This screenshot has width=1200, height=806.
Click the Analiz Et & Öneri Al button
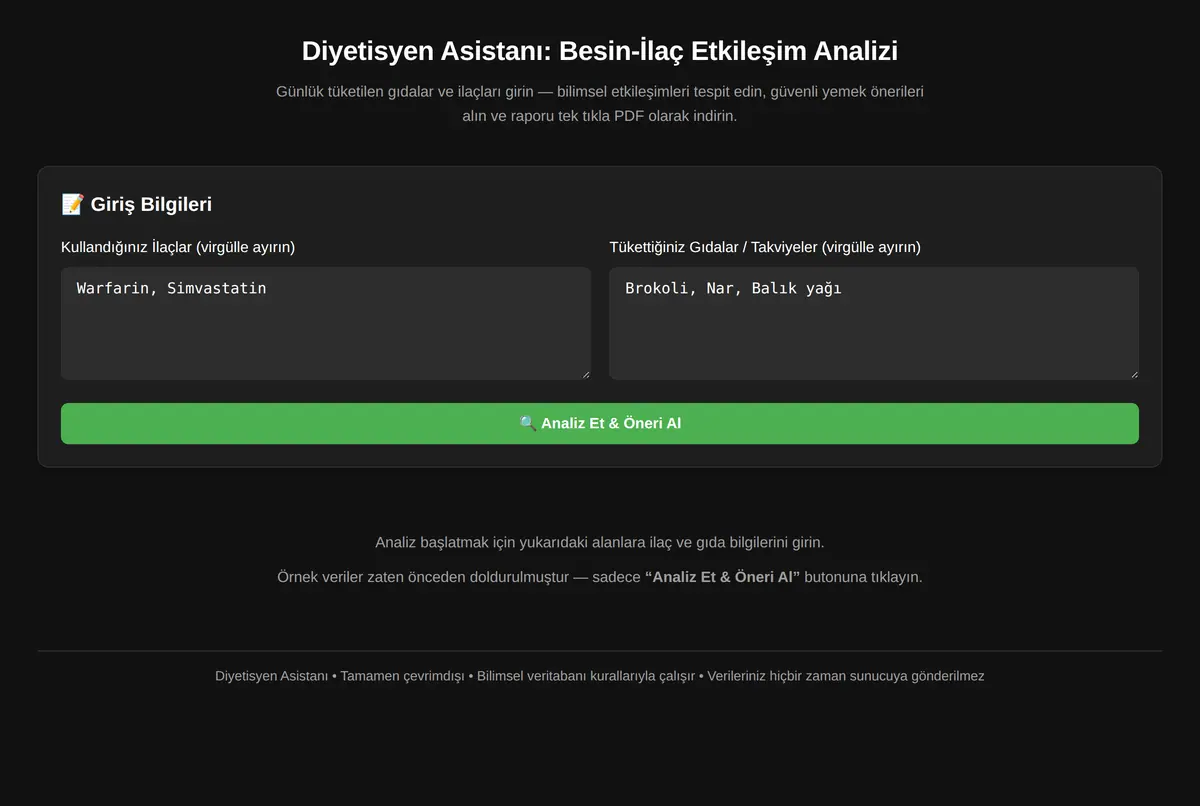click(x=600, y=423)
